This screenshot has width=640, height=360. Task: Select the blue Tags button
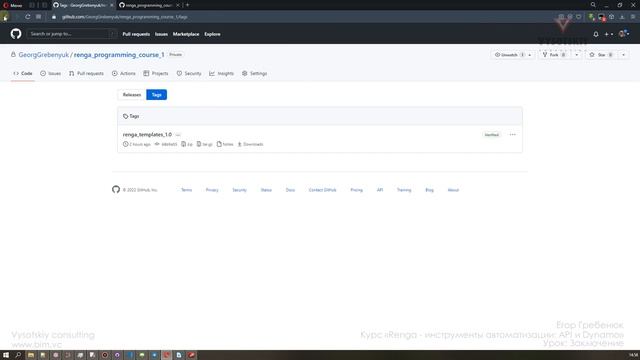coord(156,95)
